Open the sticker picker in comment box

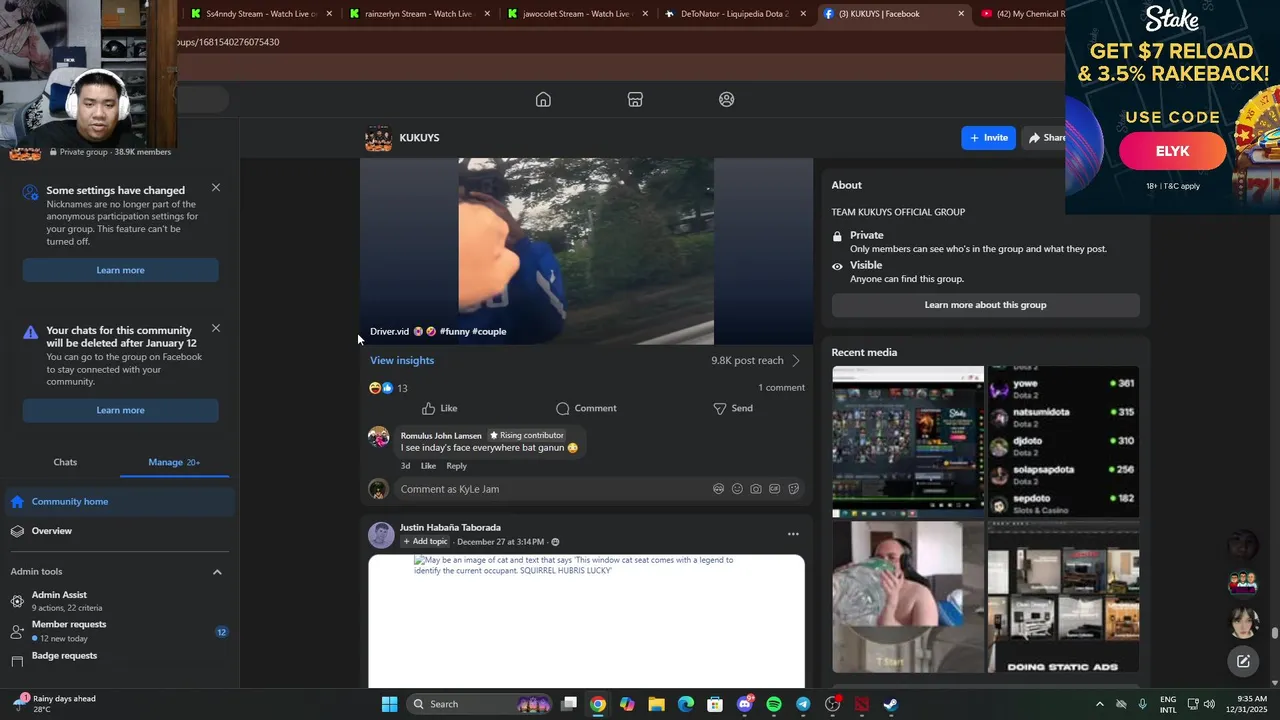[794, 489]
